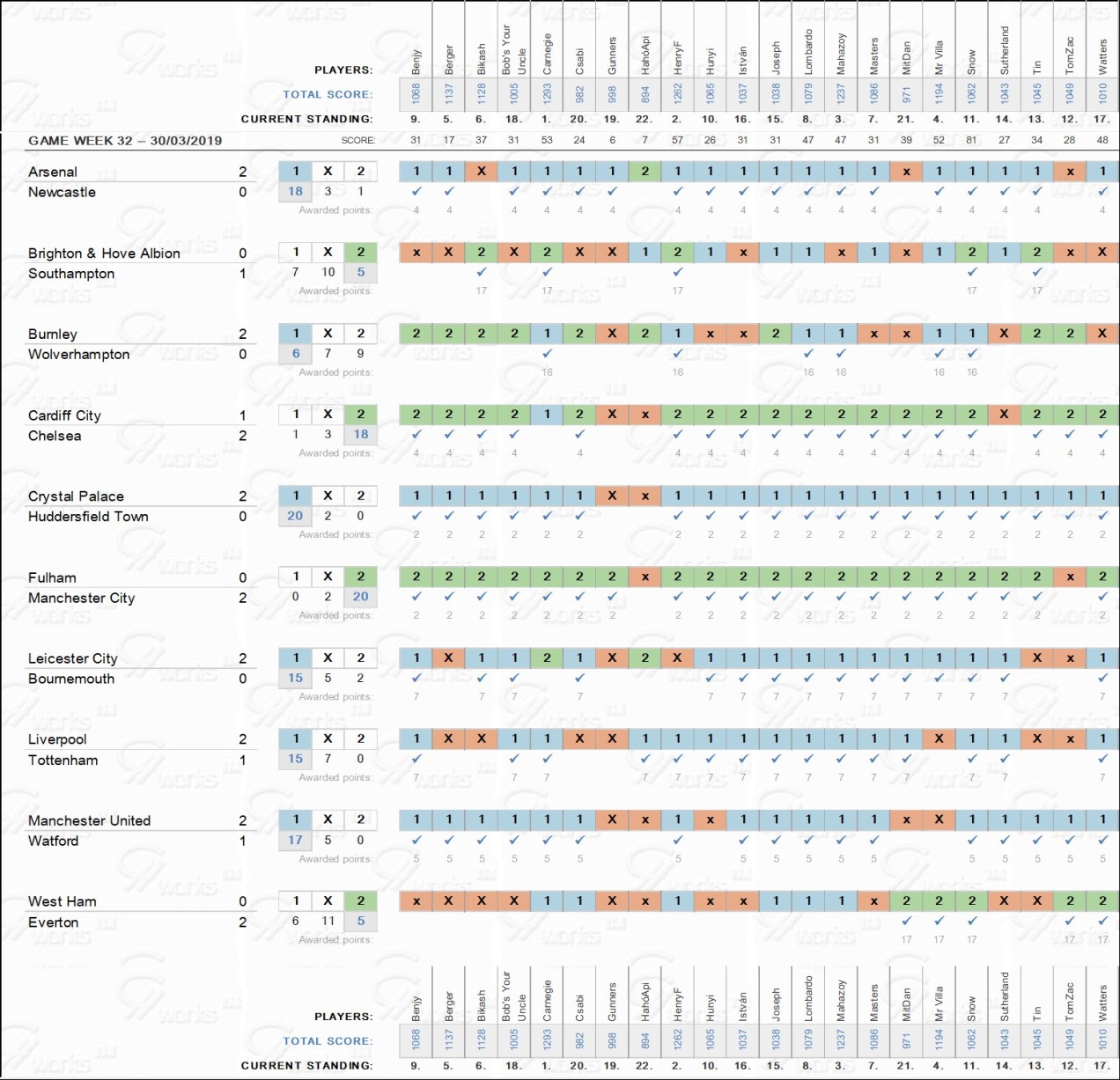Click Benjy's checkmark in the Liverpool–Tottenham row
Viewport: 1120px width, 1080px height.
pos(416,758)
